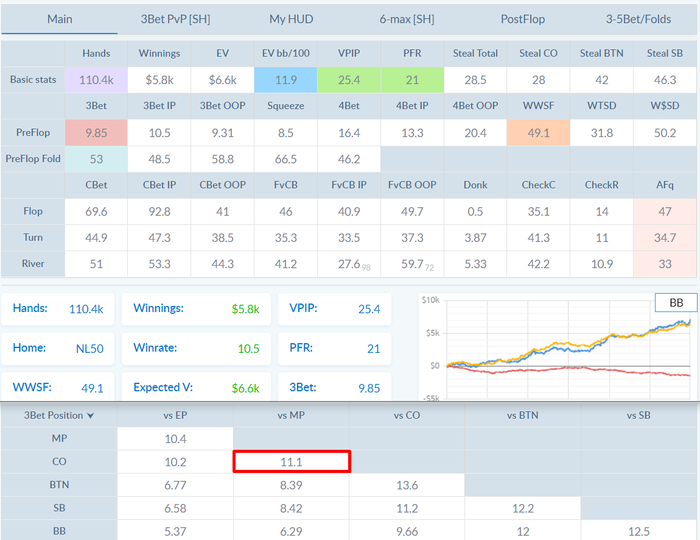Select Hands value 110.4k in Basic stats
Screen dimensions: 700x540
coord(96,80)
